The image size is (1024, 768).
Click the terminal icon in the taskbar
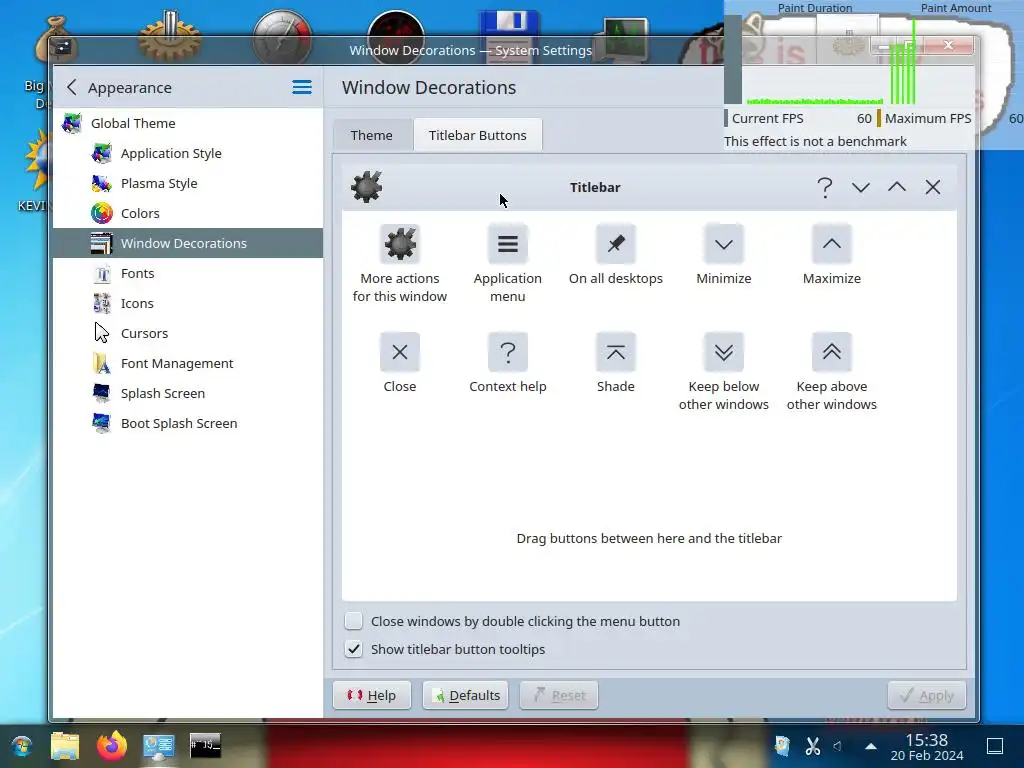click(x=205, y=745)
